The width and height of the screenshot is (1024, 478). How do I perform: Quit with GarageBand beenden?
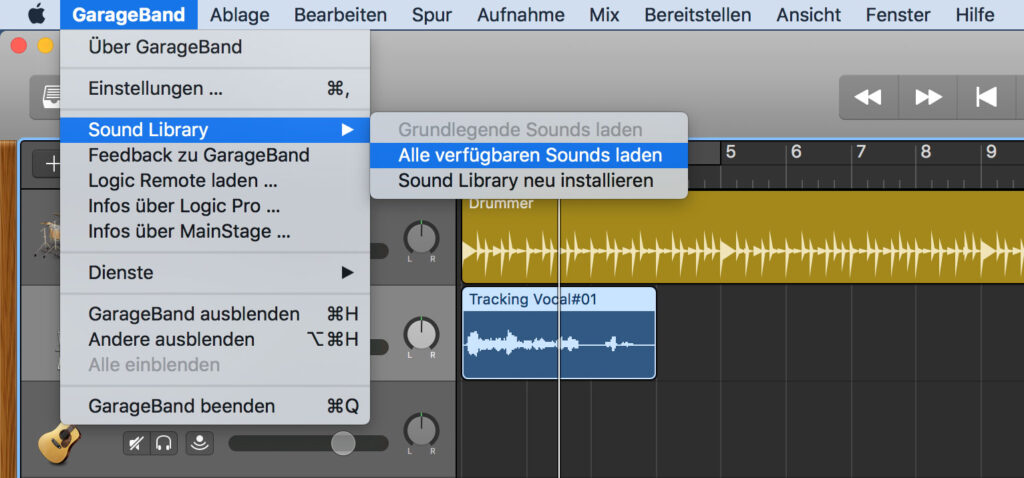215,406
